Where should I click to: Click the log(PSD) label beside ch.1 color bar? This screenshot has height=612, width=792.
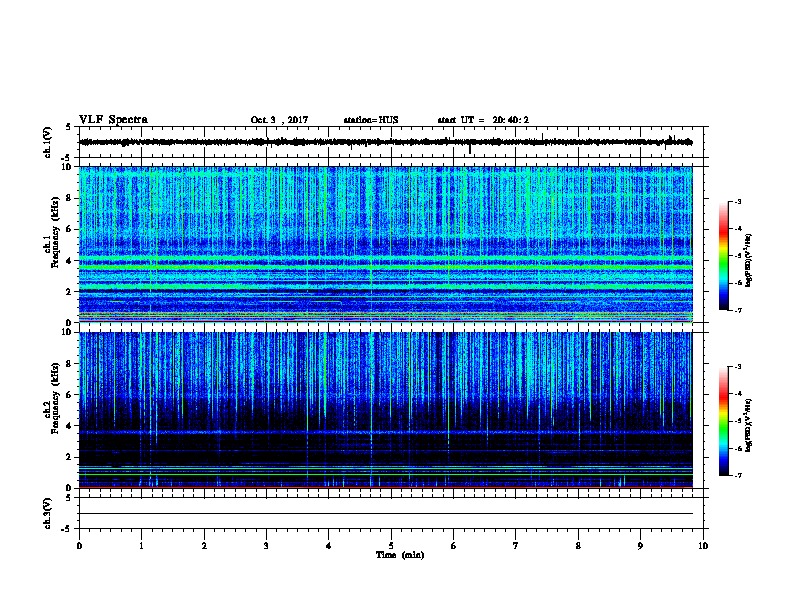(x=748, y=260)
